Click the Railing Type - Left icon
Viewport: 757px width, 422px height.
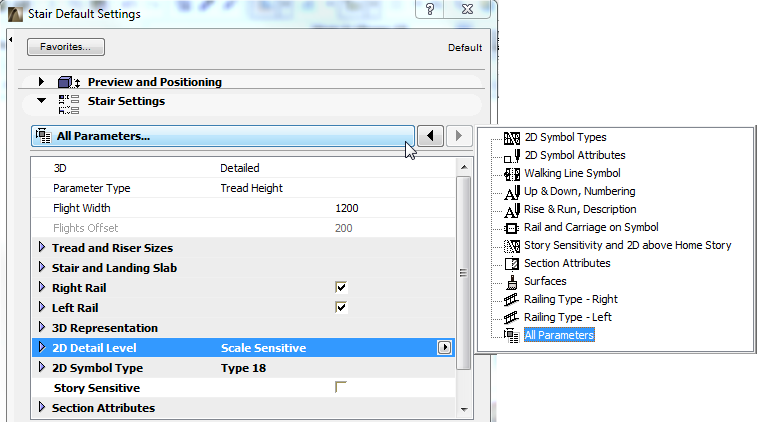[512, 318]
